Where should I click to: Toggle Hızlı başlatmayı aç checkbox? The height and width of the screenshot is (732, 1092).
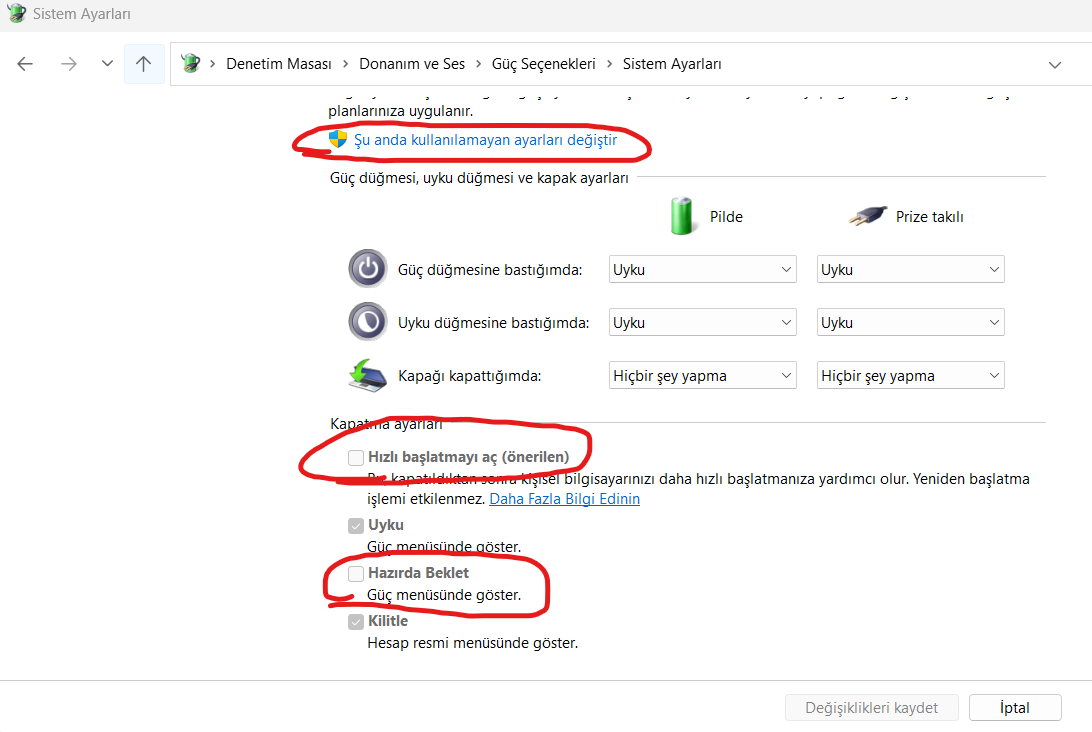coord(356,458)
